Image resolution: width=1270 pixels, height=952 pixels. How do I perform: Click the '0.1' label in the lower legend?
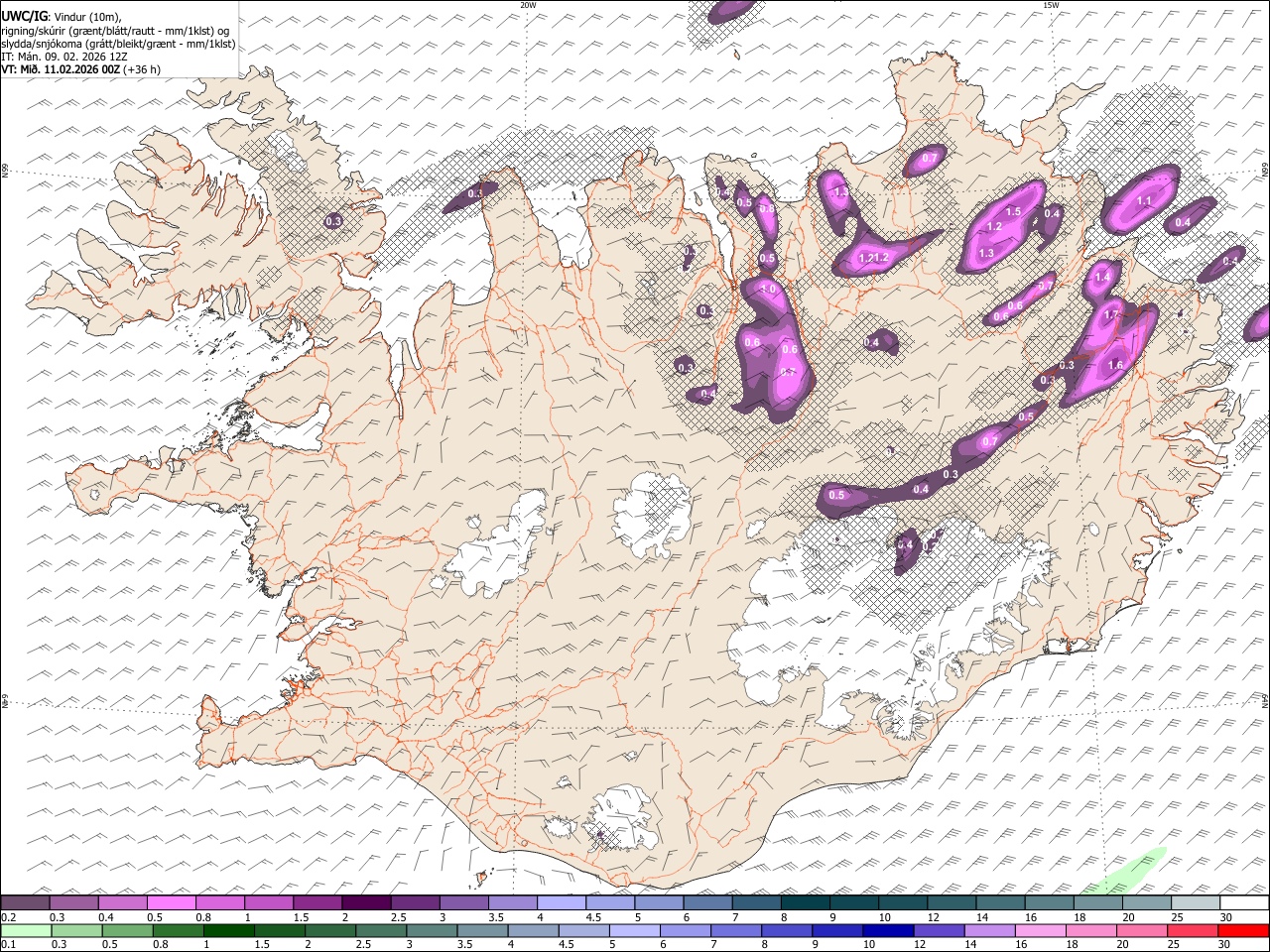pos(8,944)
